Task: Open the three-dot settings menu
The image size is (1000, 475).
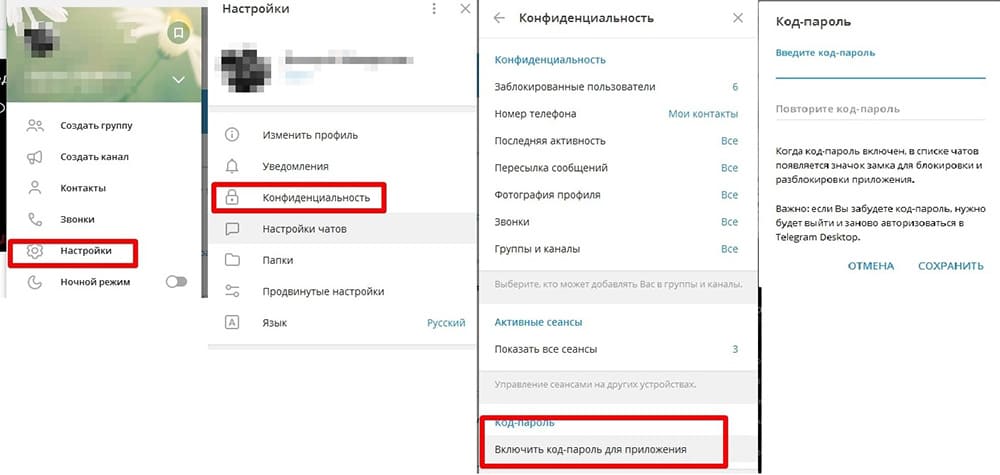Action: coord(434,9)
